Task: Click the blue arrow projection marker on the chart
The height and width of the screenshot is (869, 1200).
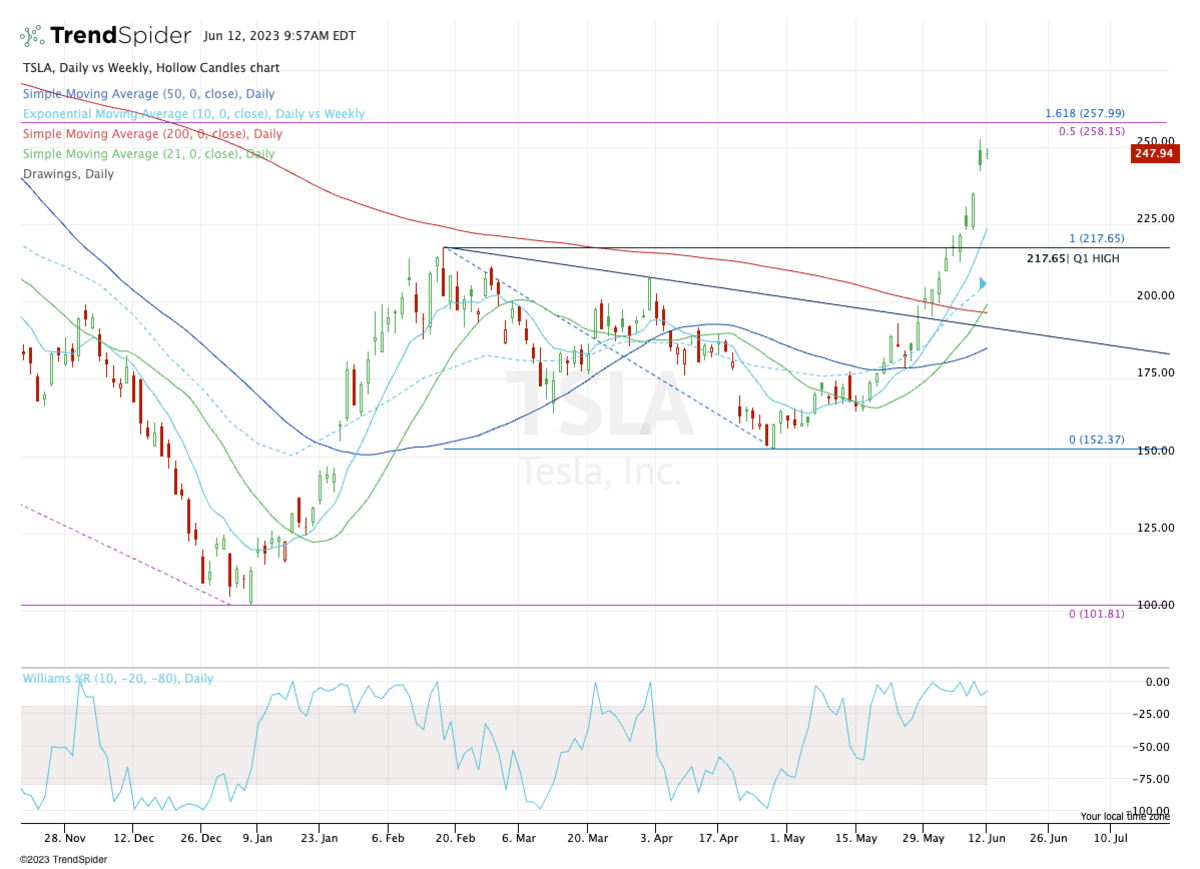Action: point(981,283)
